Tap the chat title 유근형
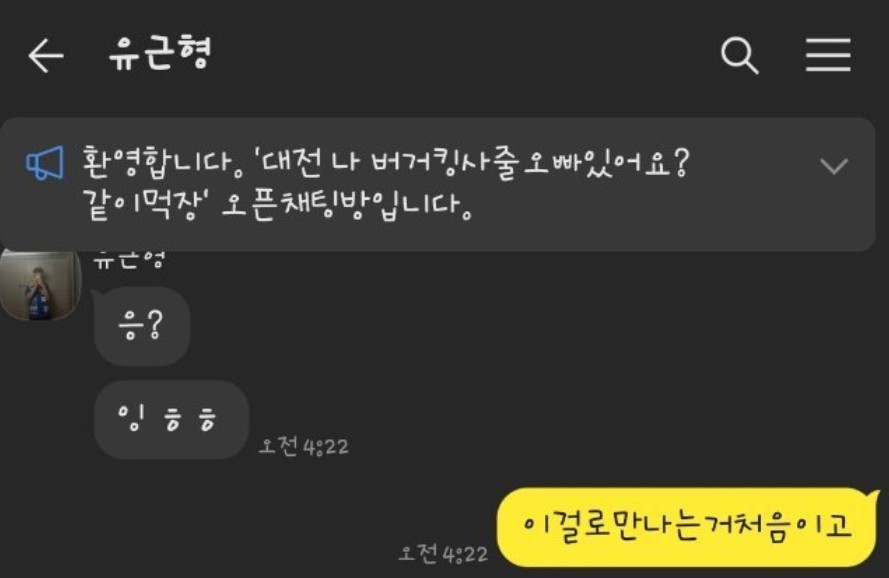 (x=160, y=54)
